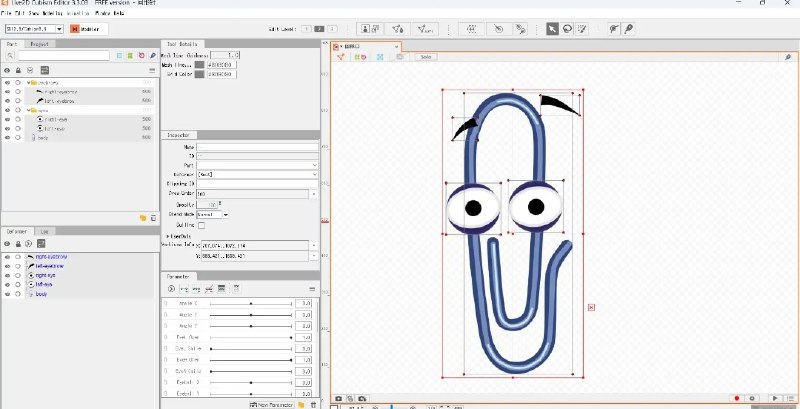Create a warp deformer from toolbar
This screenshot has width=800, height=409.
[472, 29]
